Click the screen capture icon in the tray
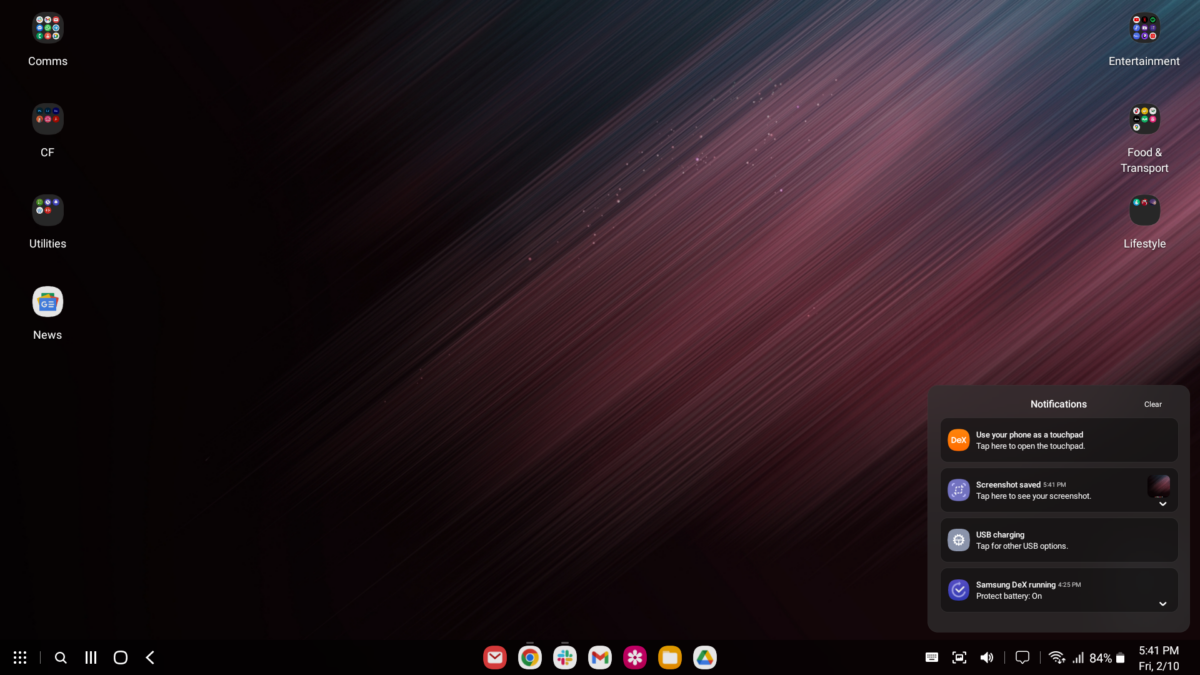 [959, 657]
